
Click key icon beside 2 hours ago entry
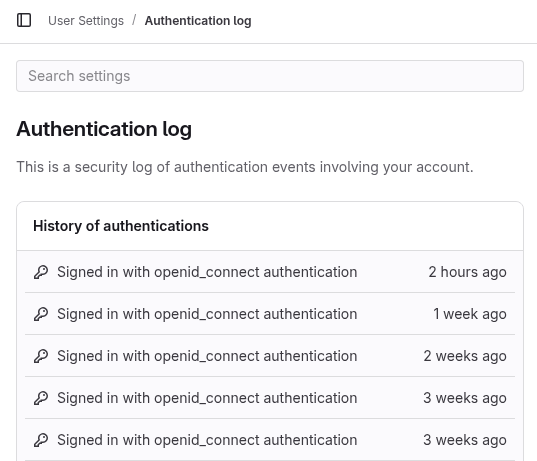click(x=41, y=272)
